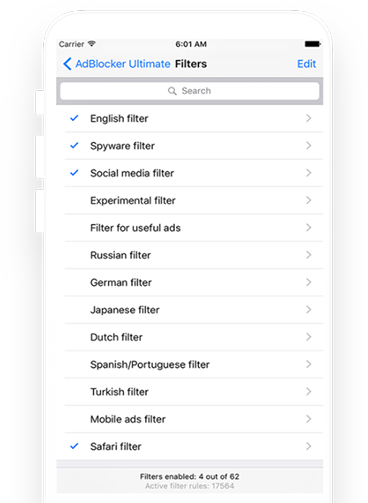Screen dimensions: 368x503
Task: Disable the Social media filter checkmark
Action: point(74,173)
